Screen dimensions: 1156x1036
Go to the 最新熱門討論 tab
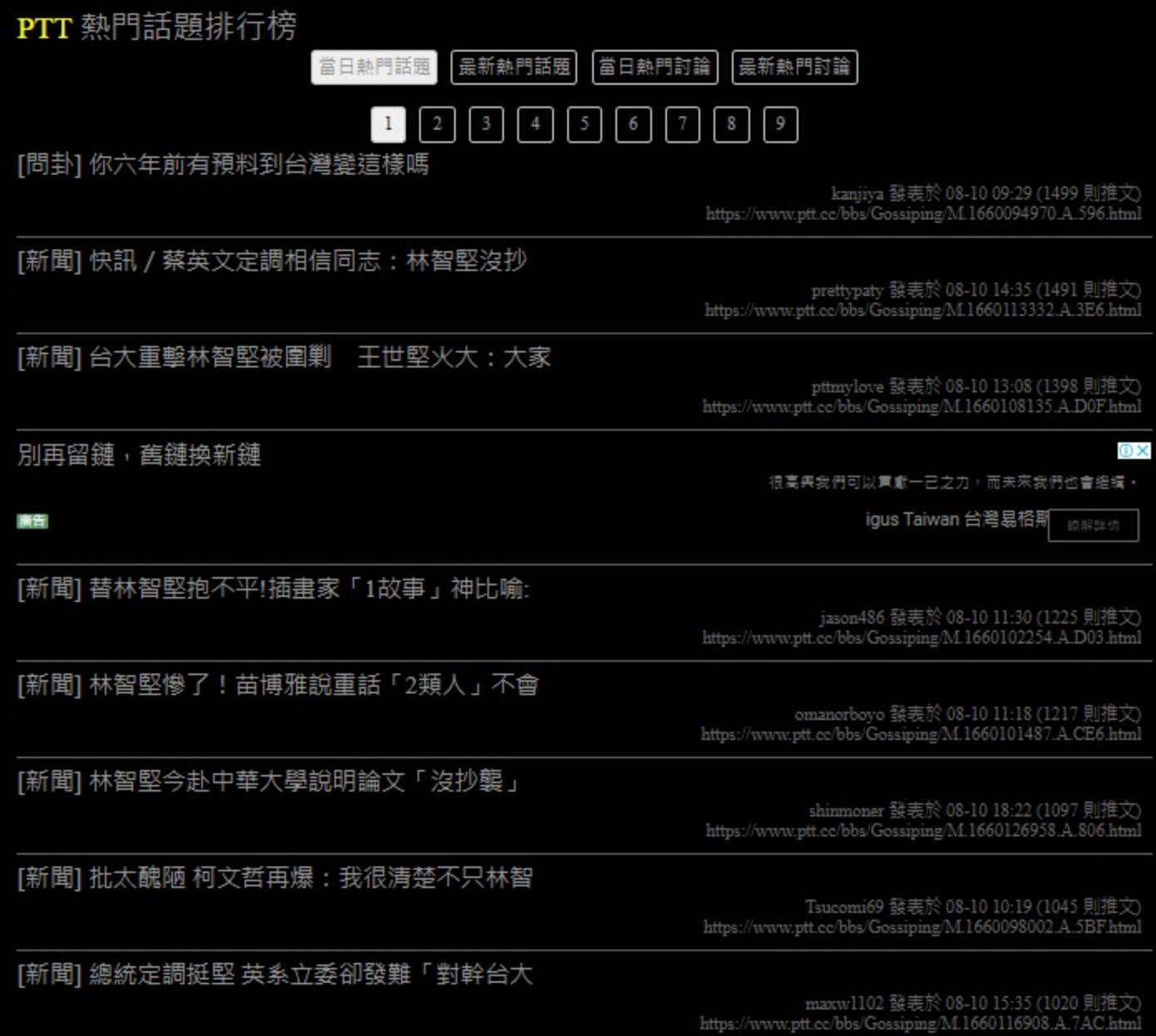[794, 67]
